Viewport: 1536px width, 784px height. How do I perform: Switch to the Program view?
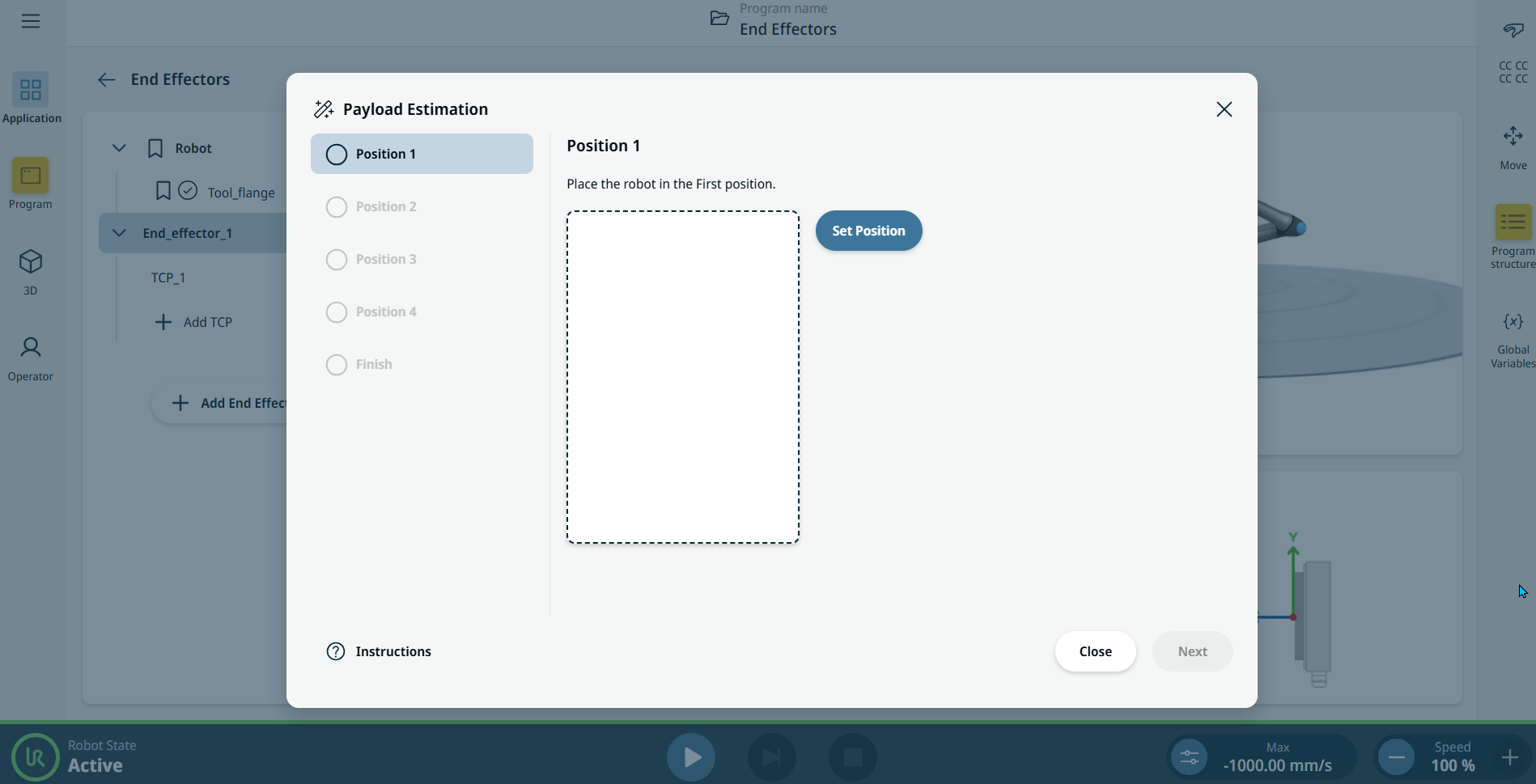(x=31, y=176)
